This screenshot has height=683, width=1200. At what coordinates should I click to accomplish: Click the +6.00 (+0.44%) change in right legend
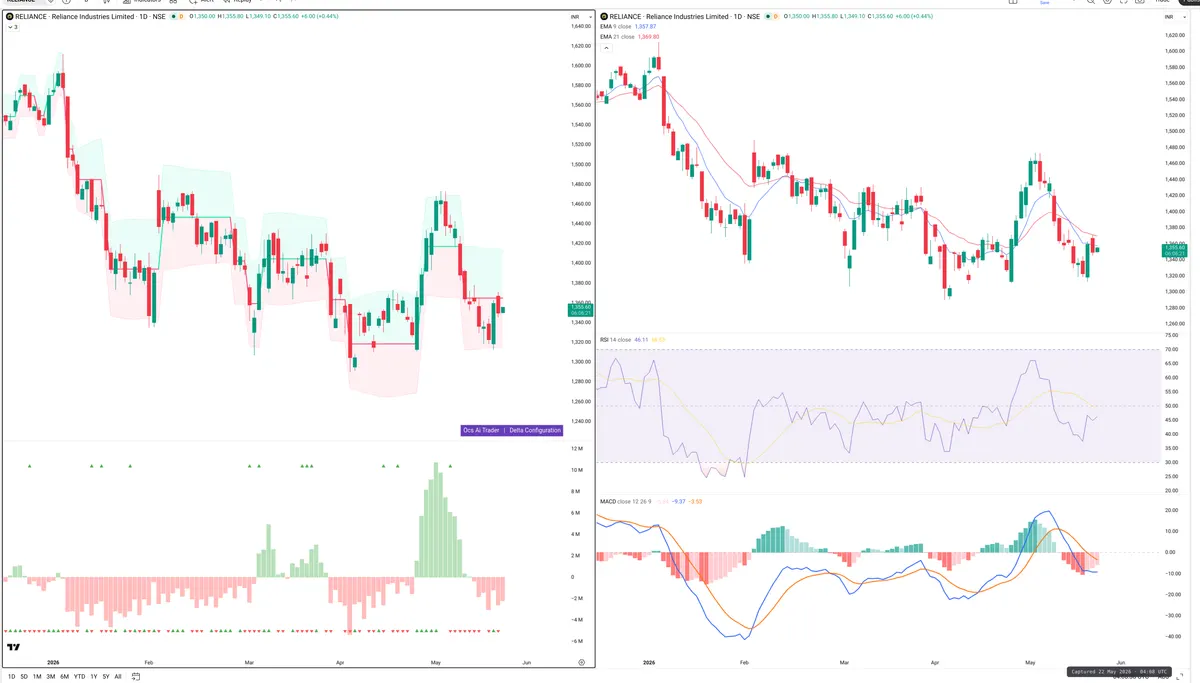[916, 16]
